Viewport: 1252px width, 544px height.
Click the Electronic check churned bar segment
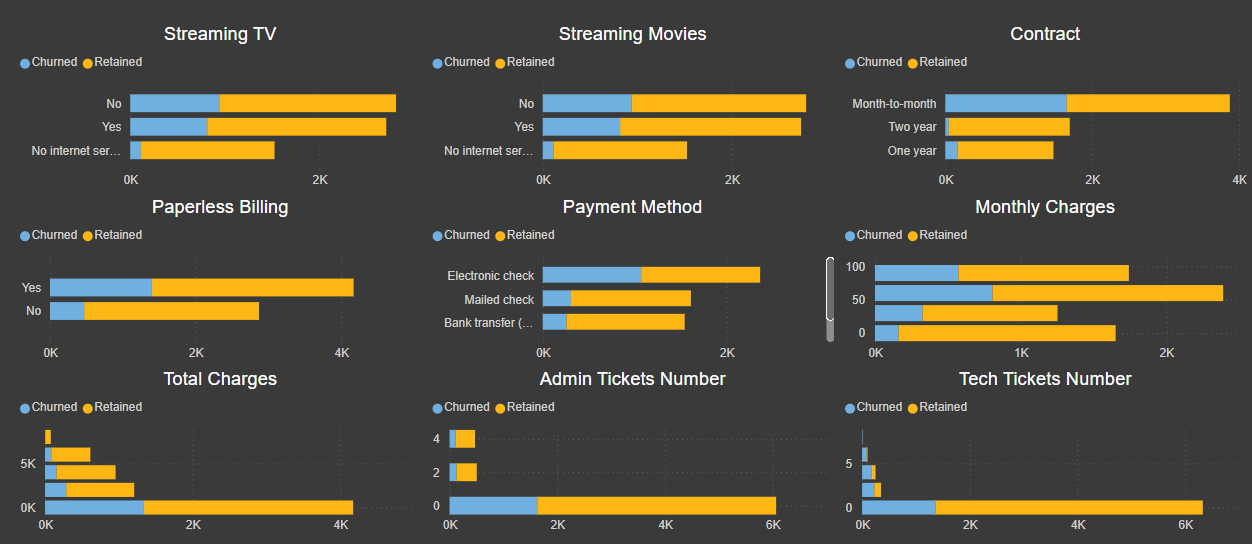pos(592,275)
